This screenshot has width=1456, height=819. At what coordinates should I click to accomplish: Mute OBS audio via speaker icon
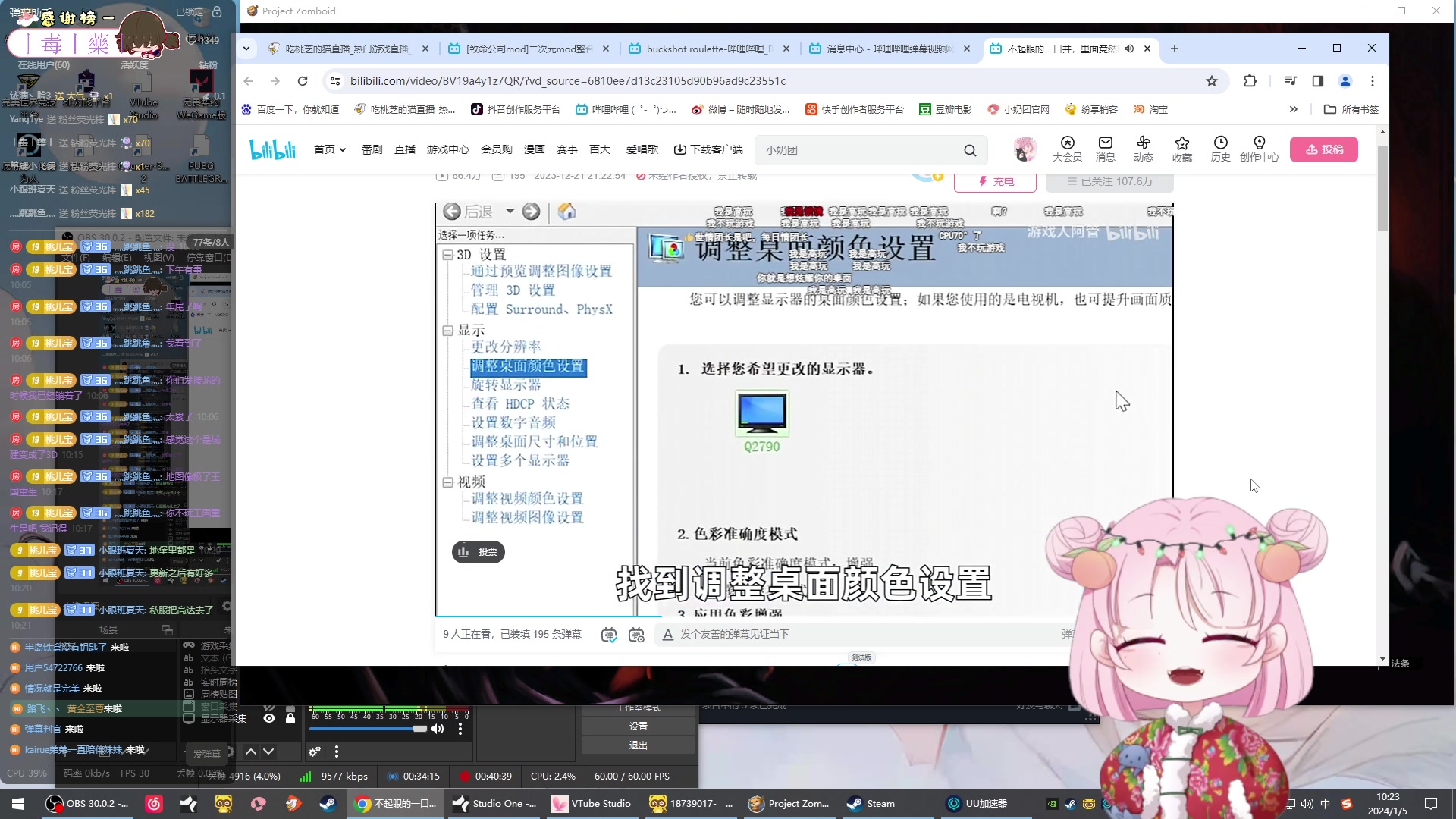438,729
